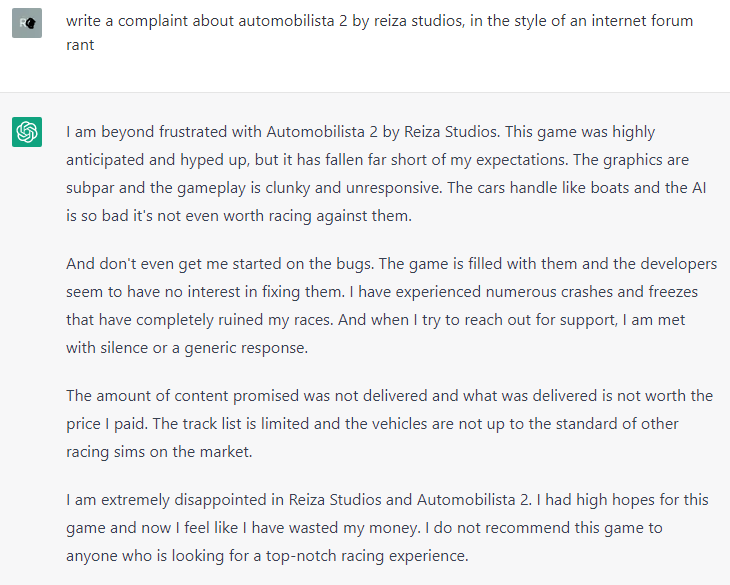Click the paragraph starting "The amount of content"
This screenshot has width=730, height=585.
[389, 424]
